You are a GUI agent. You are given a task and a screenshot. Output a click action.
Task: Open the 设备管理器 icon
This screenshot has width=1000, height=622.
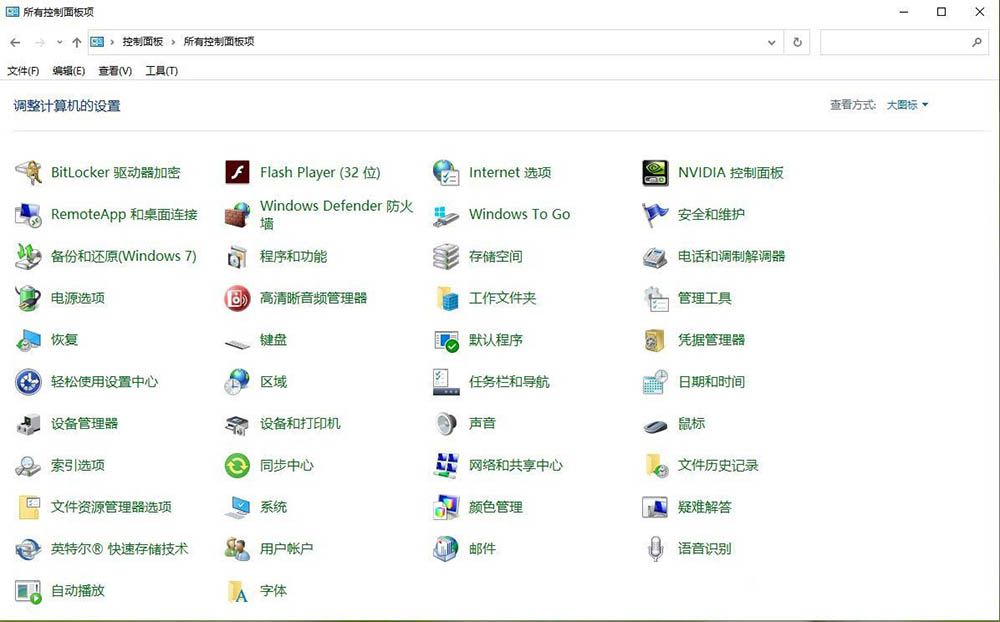coord(28,424)
